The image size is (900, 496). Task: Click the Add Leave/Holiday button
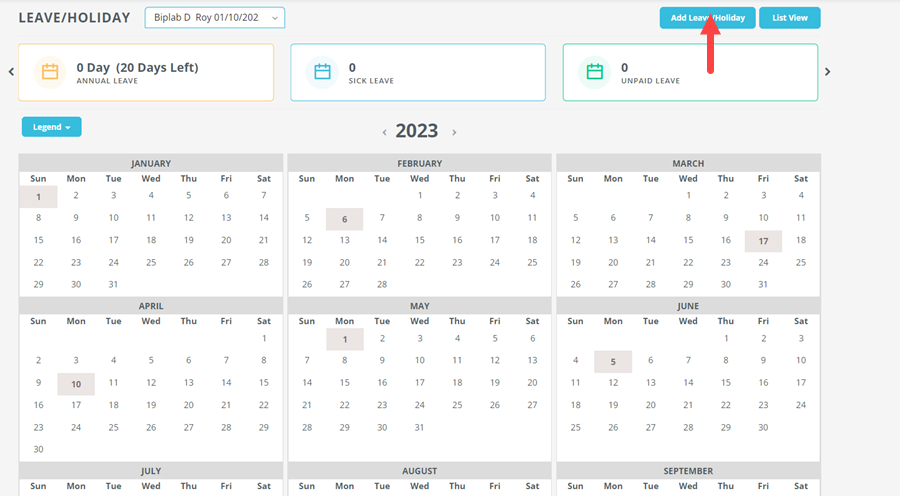pos(707,18)
